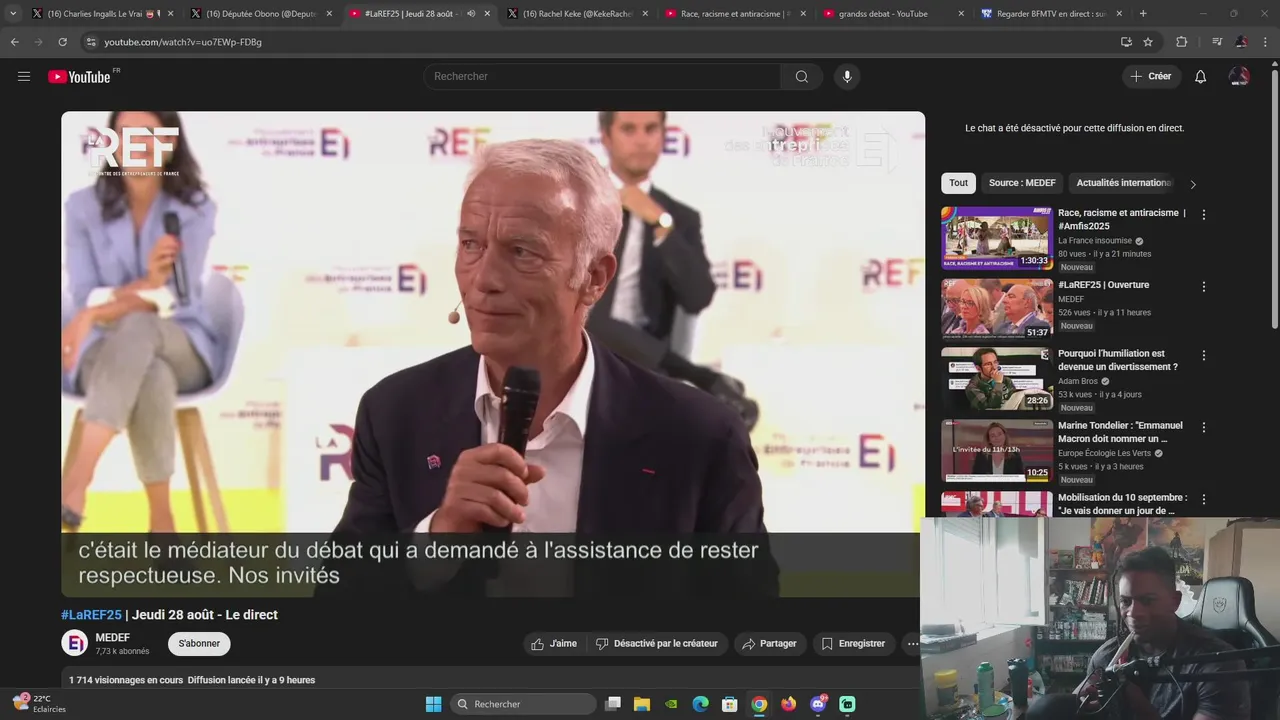Click the Créer button

pyautogui.click(x=1151, y=76)
